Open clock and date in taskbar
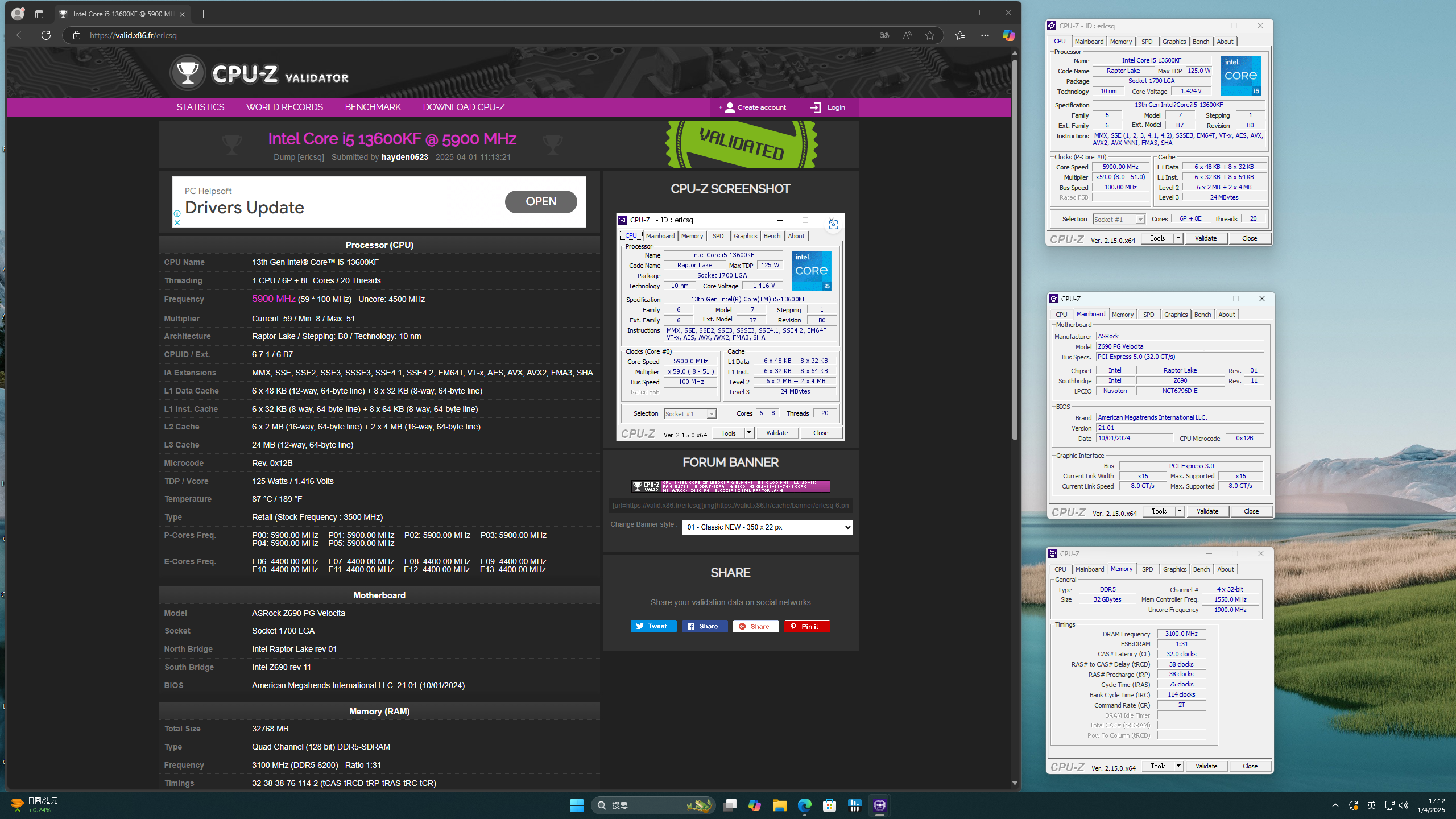The height and width of the screenshot is (819, 1456). [x=1430, y=805]
